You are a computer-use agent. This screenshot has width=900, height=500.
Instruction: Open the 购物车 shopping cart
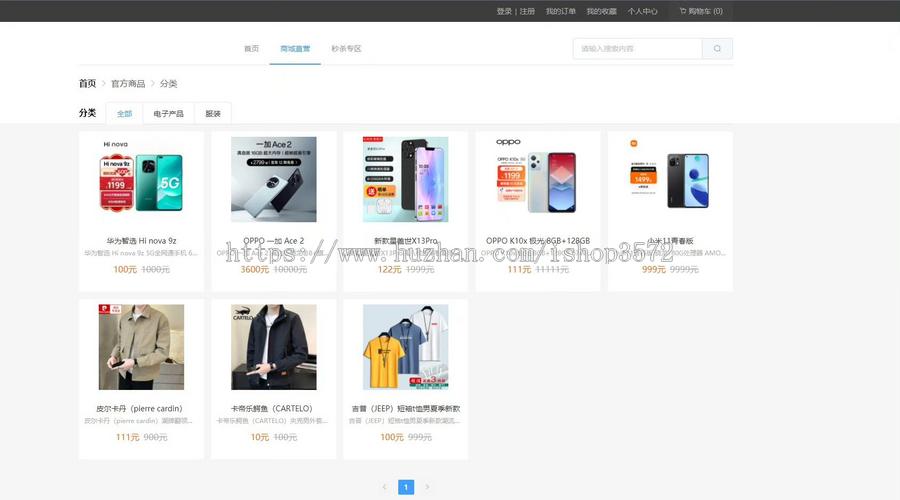(701, 11)
